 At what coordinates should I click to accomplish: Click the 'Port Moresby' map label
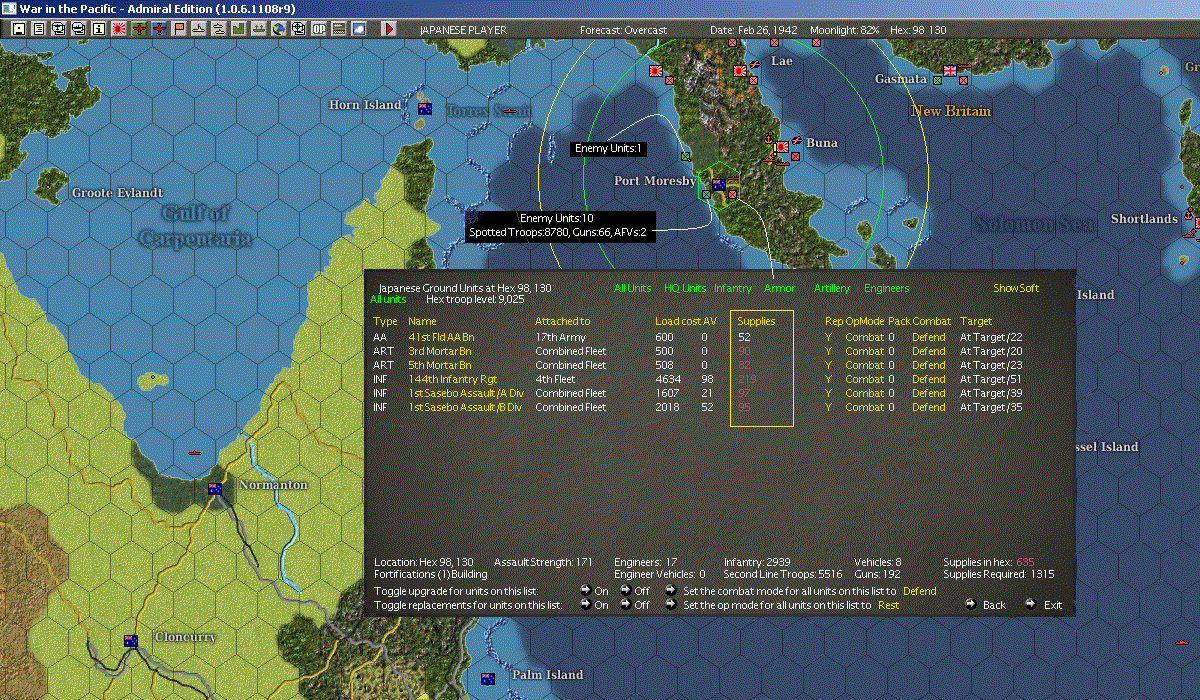click(655, 181)
